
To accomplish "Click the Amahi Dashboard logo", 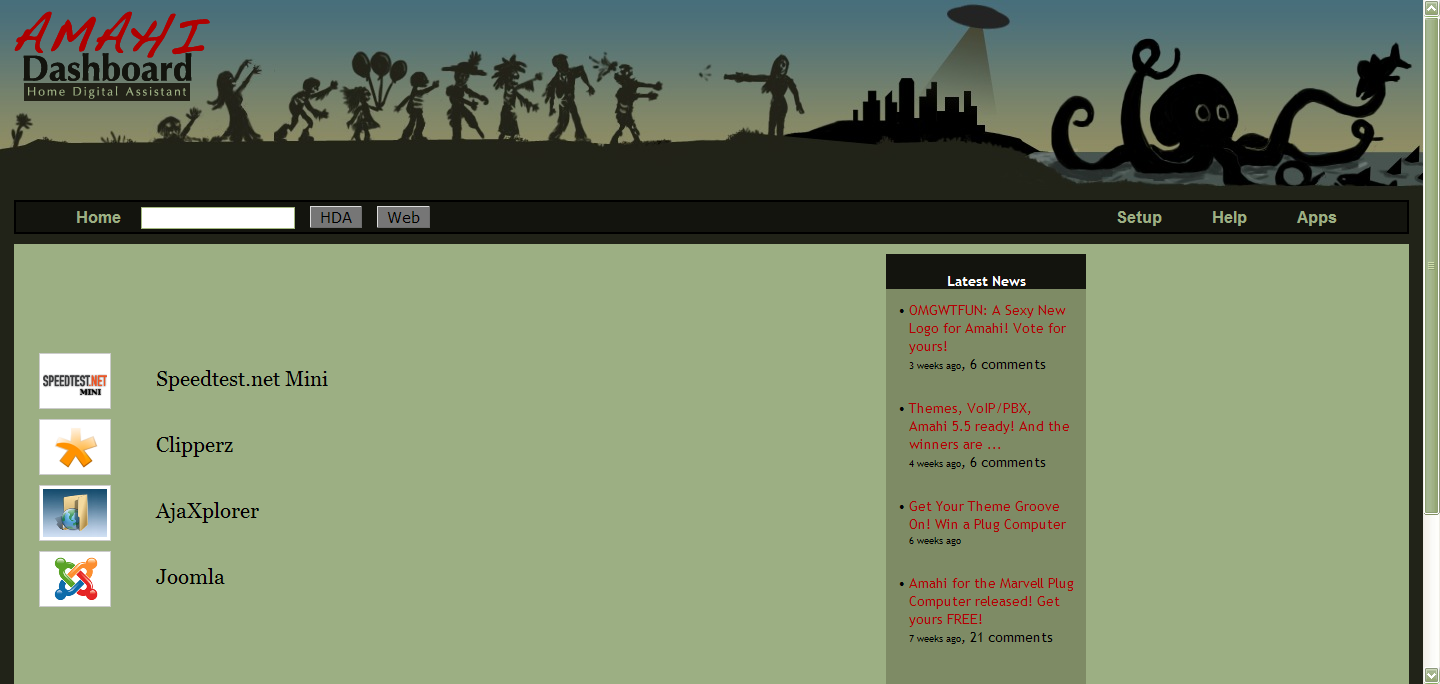I will point(110,57).
